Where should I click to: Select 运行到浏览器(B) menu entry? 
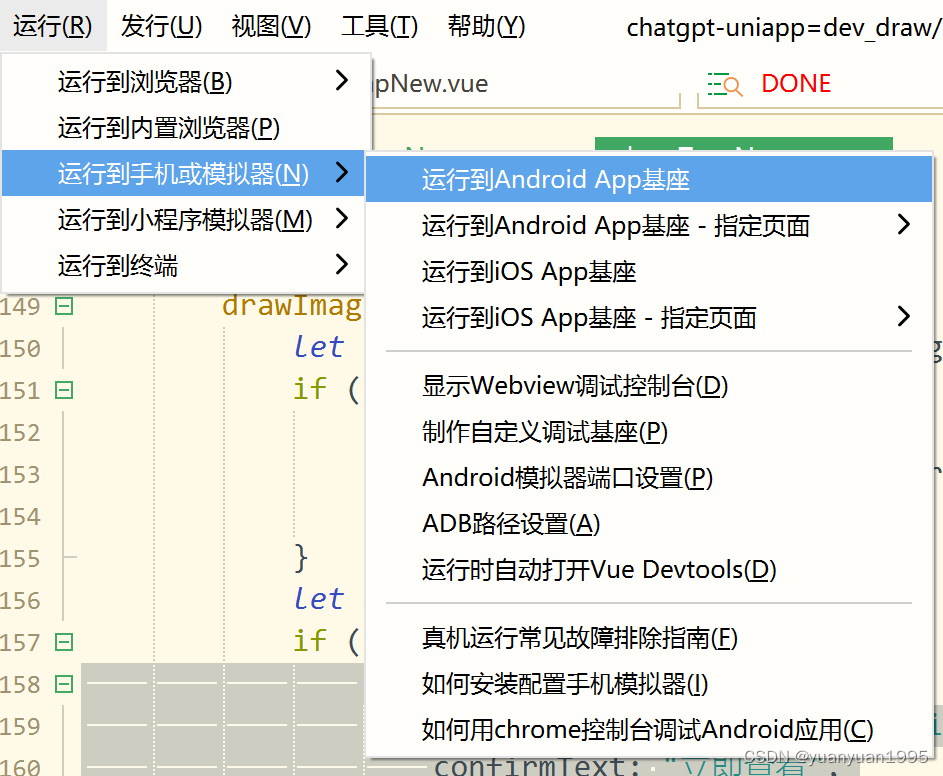[x=183, y=81]
